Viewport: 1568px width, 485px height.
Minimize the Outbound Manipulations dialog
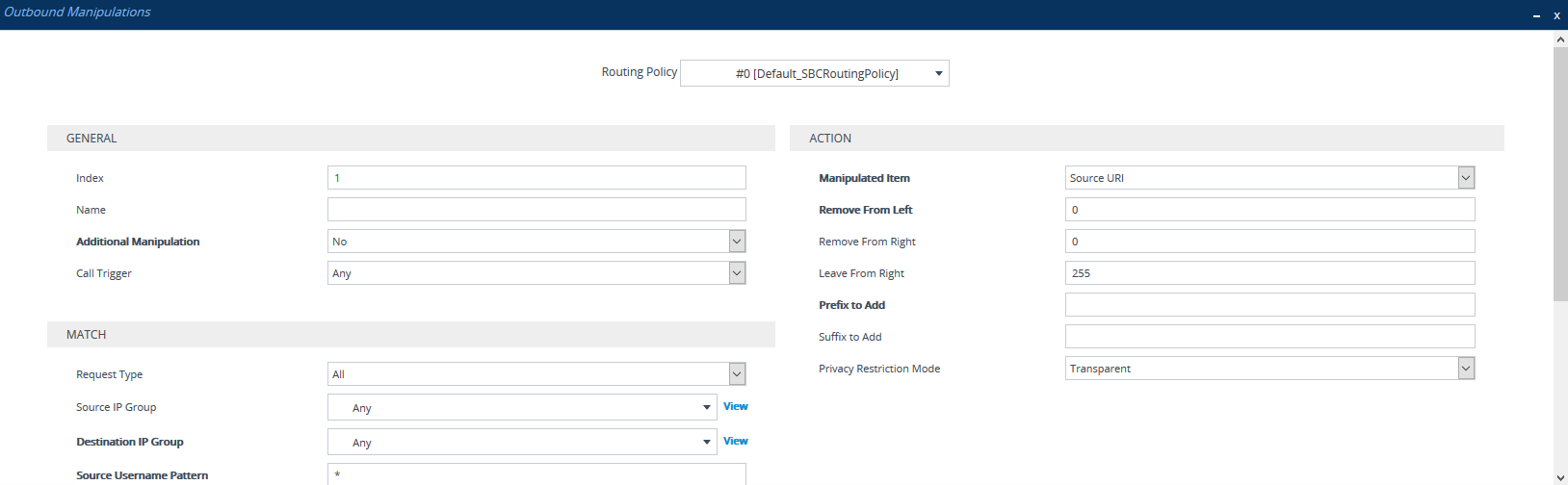tap(1536, 15)
